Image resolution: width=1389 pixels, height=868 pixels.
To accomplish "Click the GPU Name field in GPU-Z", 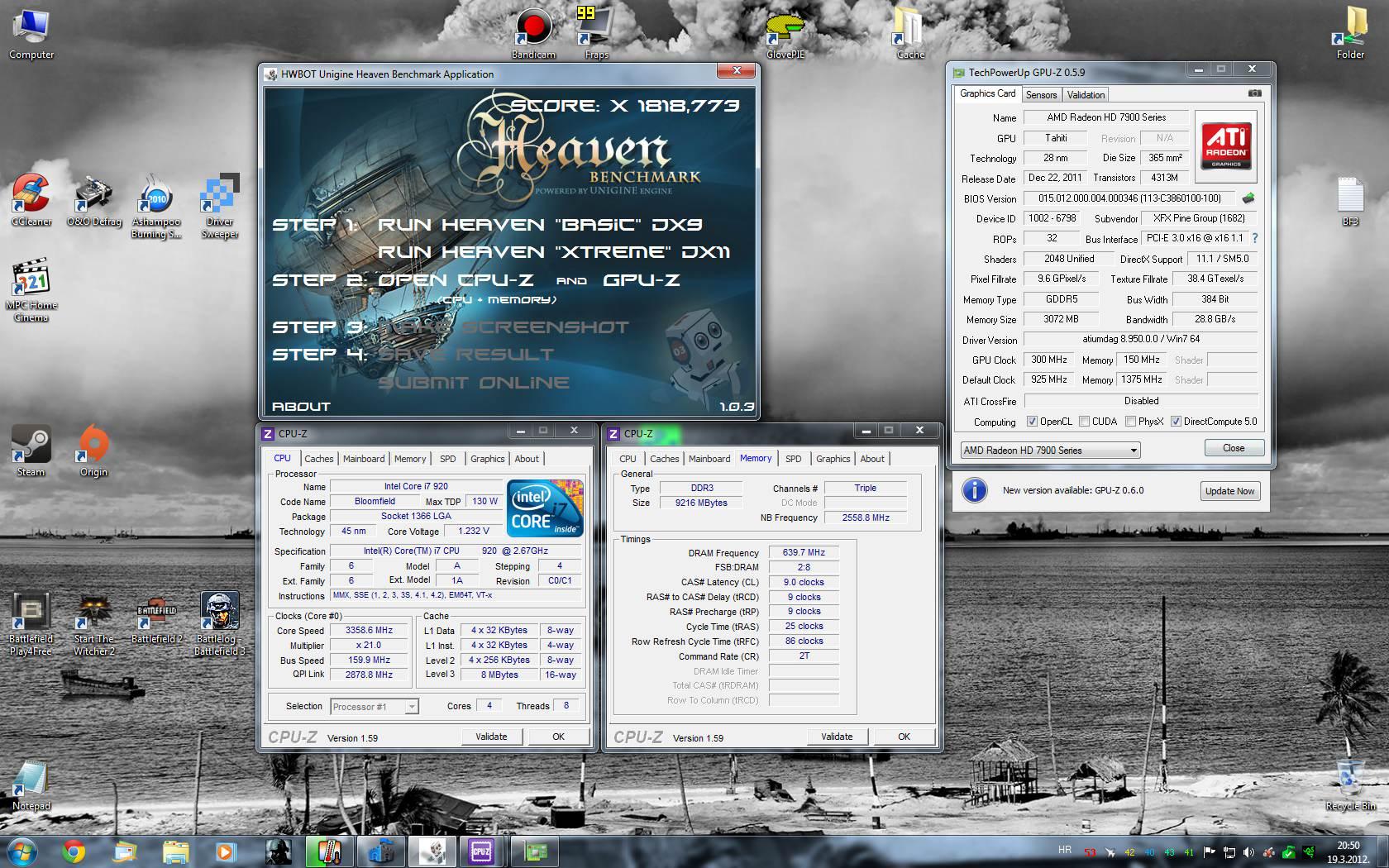I will coord(1106,117).
